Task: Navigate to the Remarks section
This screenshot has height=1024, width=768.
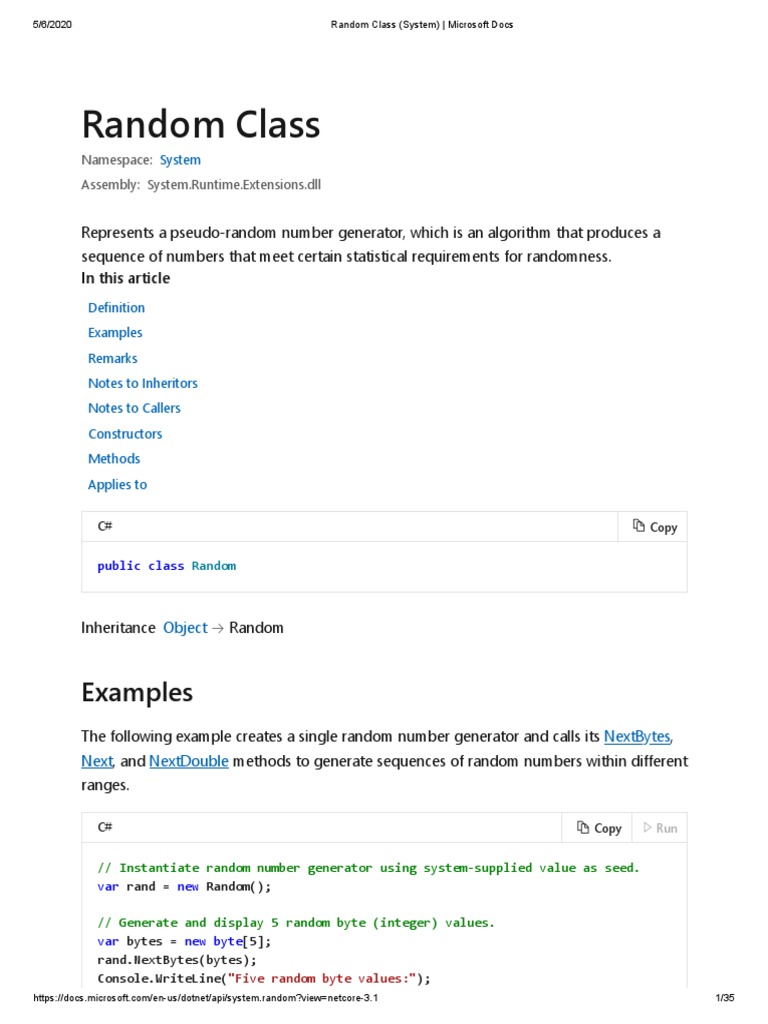Action: coord(113,358)
